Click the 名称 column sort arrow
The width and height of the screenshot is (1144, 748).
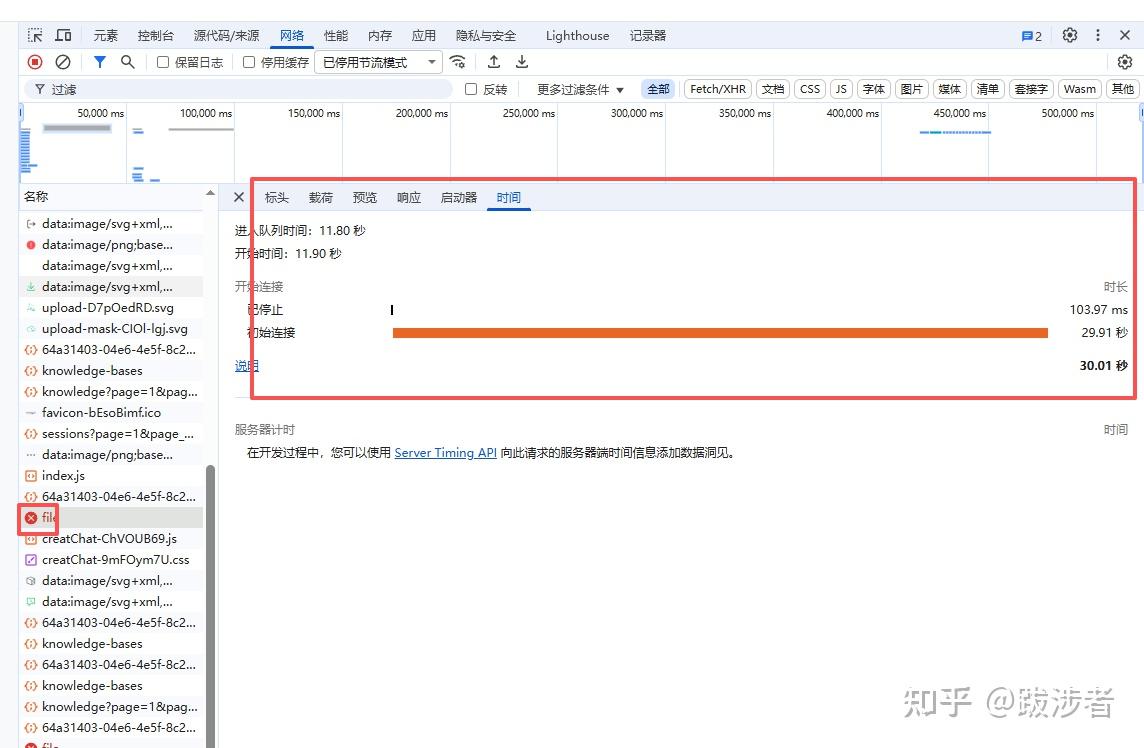point(210,193)
